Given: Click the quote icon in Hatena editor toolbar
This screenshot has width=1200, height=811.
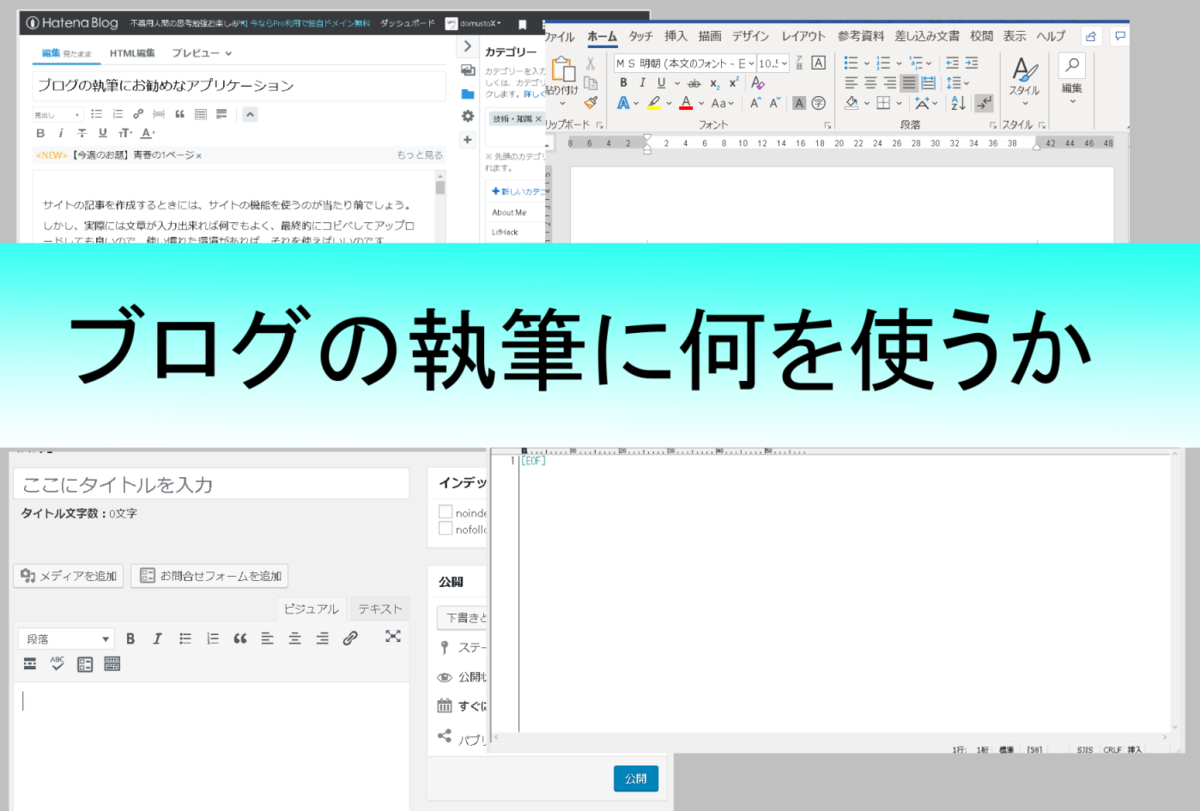Looking at the screenshot, I should [x=180, y=115].
